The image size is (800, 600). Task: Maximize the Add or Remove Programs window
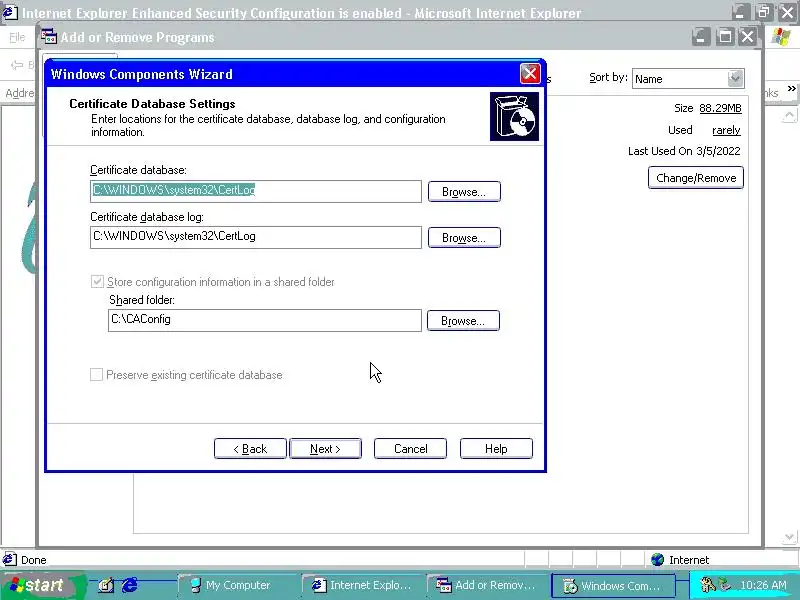click(724, 37)
